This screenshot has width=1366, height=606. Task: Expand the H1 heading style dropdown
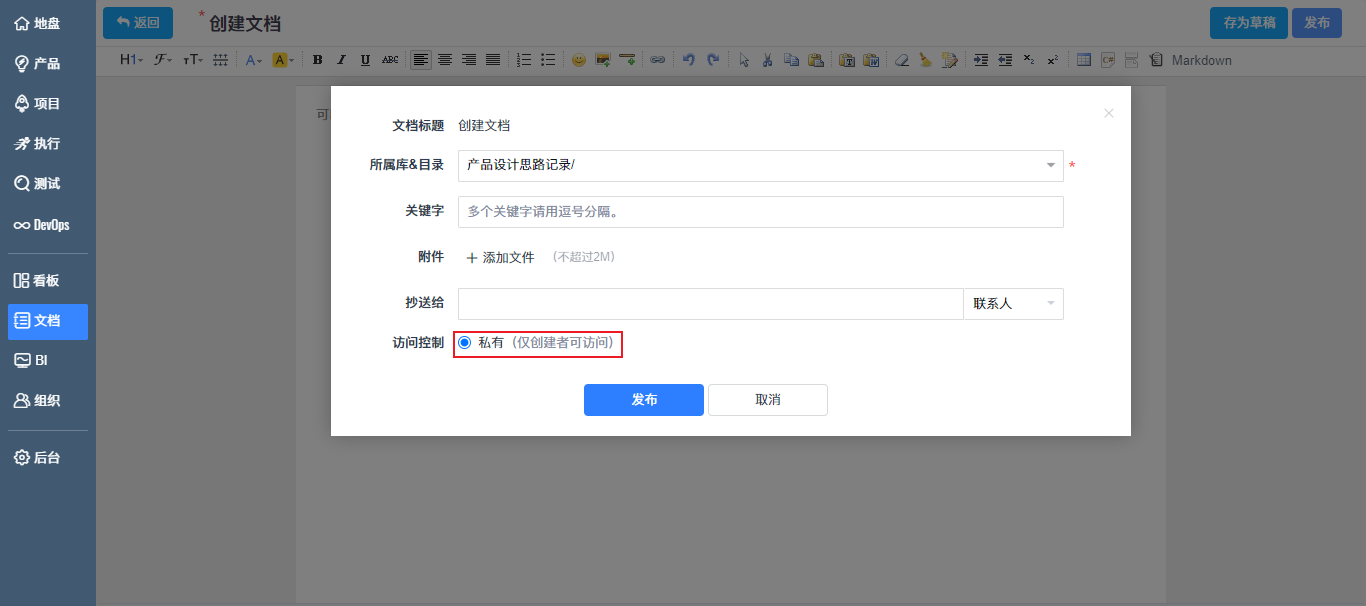pyautogui.click(x=129, y=60)
